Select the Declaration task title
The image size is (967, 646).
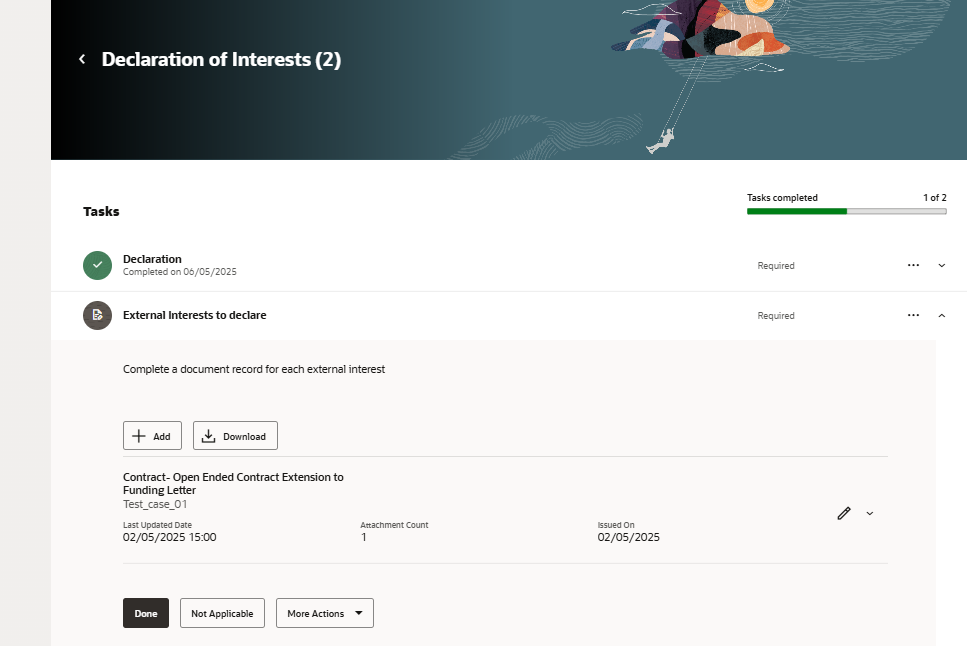coord(152,259)
